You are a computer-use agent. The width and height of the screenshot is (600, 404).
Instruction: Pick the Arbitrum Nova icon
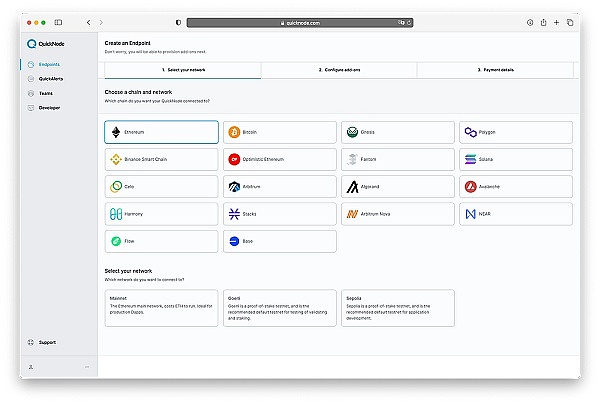click(x=352, y=214)
